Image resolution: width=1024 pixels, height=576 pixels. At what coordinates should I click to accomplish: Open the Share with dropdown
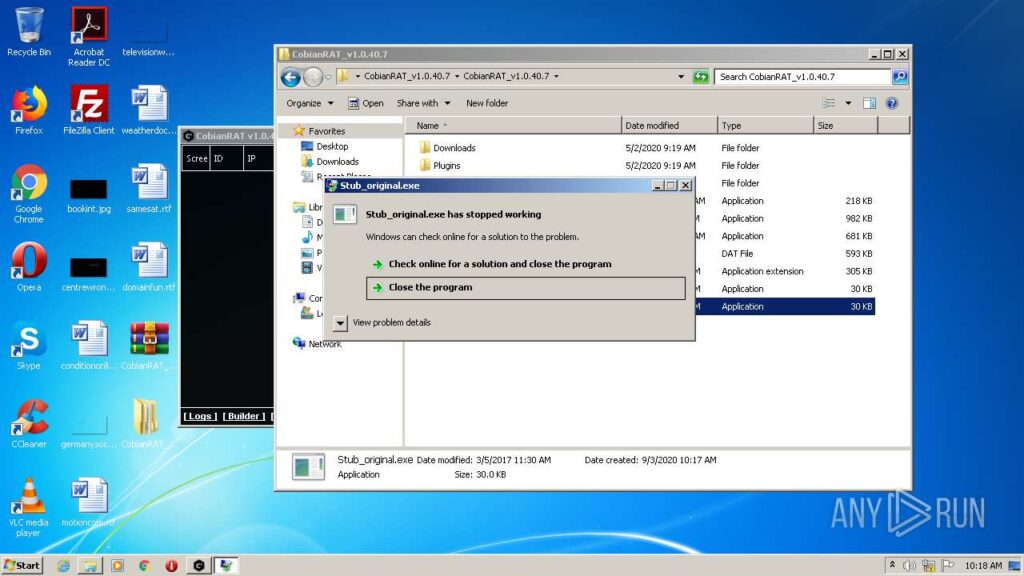[423, 103]
